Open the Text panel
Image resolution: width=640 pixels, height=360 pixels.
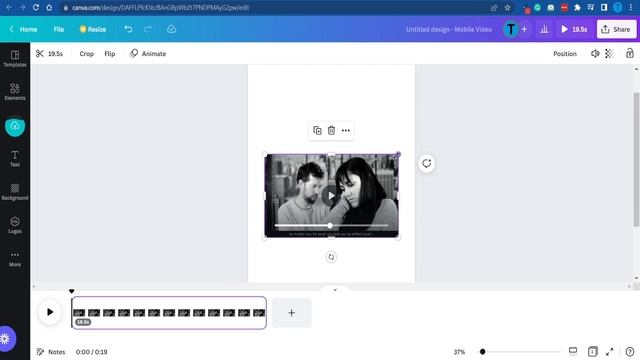pos(15,158)
